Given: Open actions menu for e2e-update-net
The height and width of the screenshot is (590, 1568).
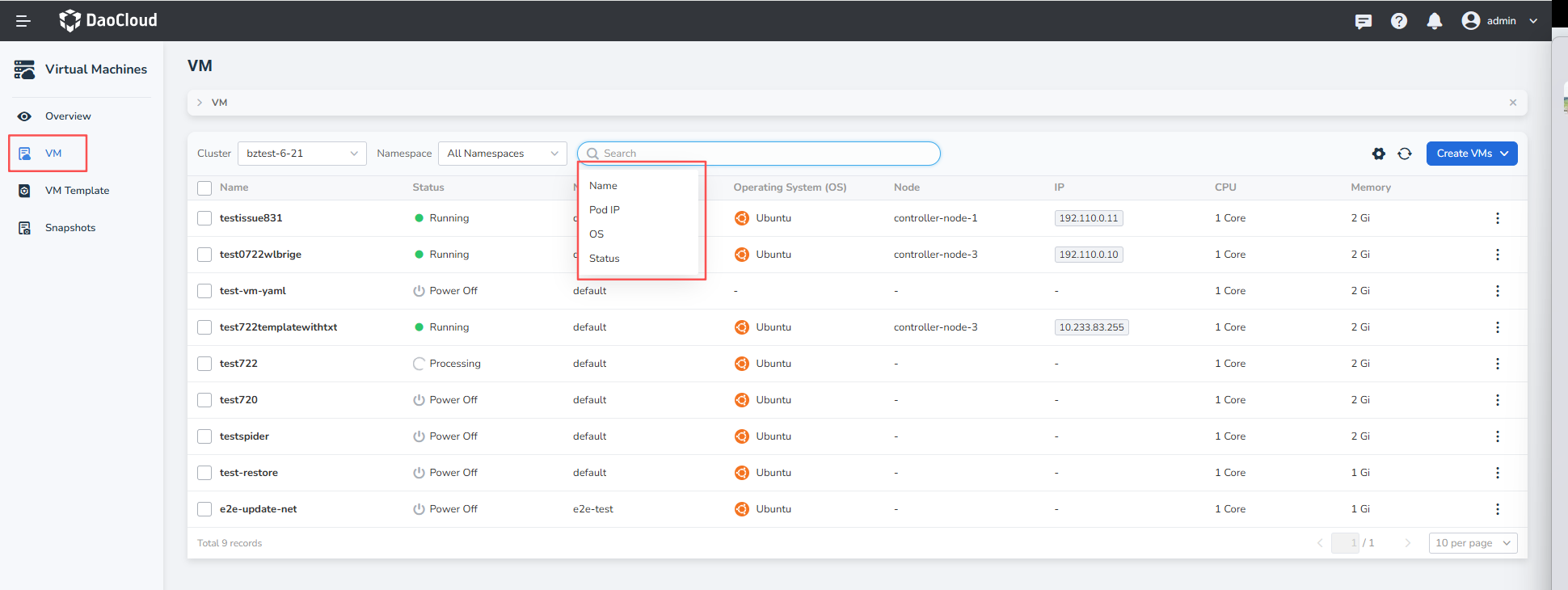Looking at the screenshot, I should tap(1498, 509).
